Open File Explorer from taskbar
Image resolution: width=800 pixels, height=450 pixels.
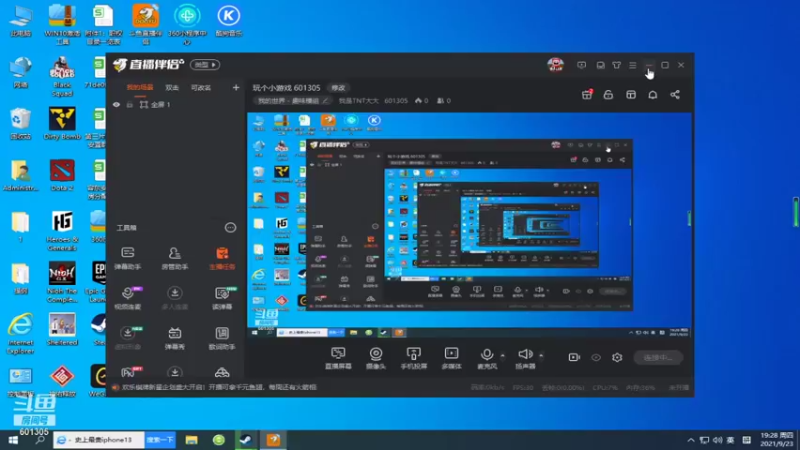pos(191,440)
